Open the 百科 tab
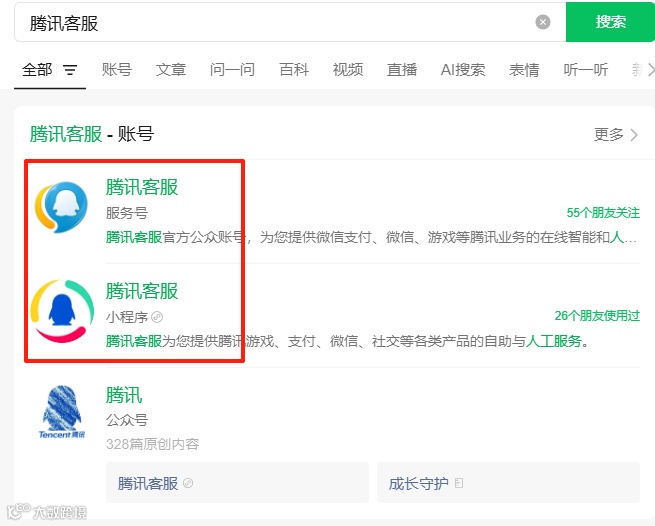Image resolution: width=655 pixels, height=526 pixels. coord(294,69)
